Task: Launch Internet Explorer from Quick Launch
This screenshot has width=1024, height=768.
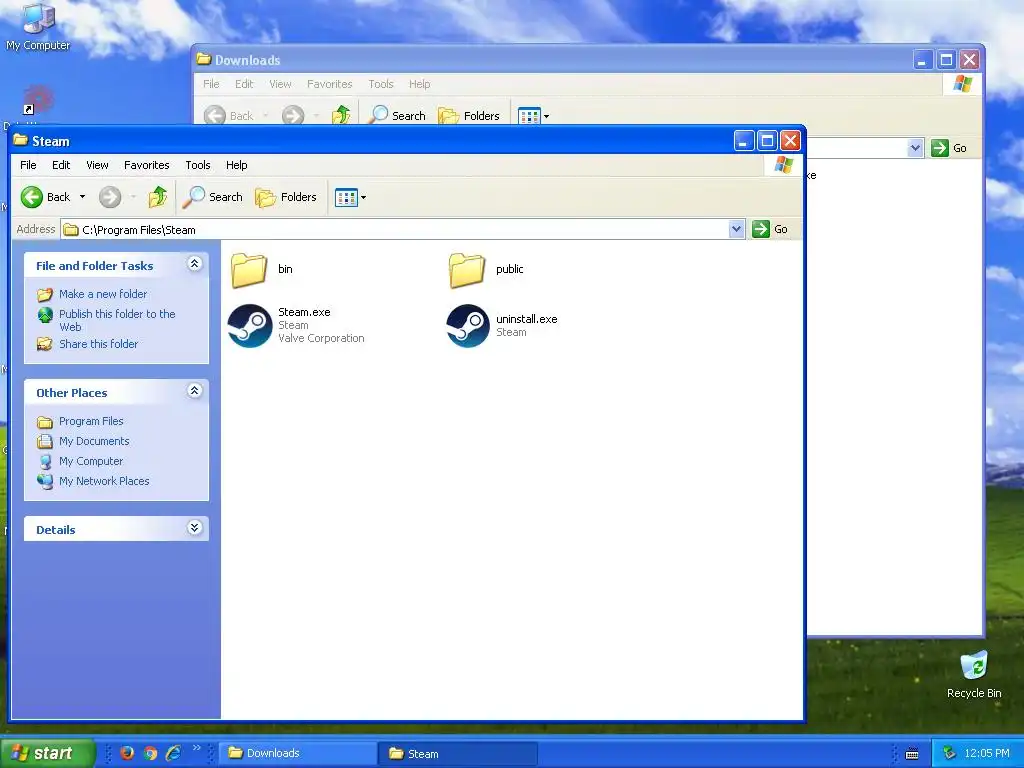Action: [174, 753]
